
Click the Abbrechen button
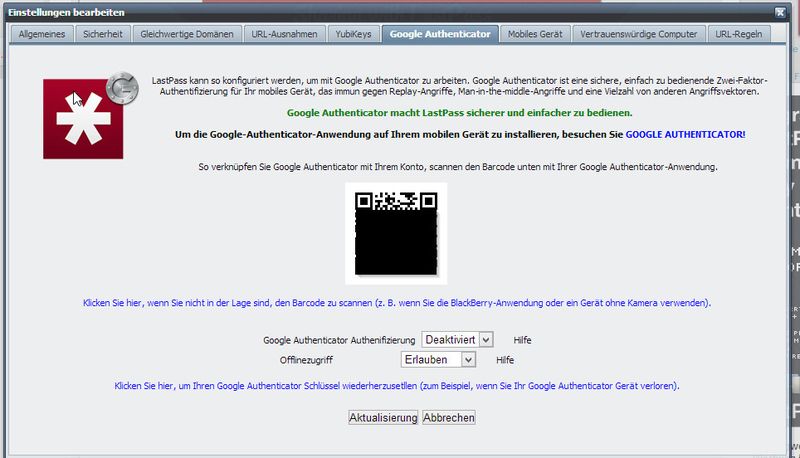[x=448, y=418]
